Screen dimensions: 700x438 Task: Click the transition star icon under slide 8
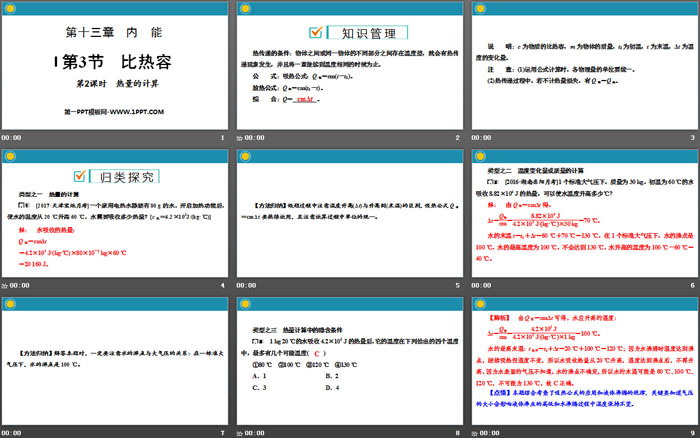[x=239, y=434]
